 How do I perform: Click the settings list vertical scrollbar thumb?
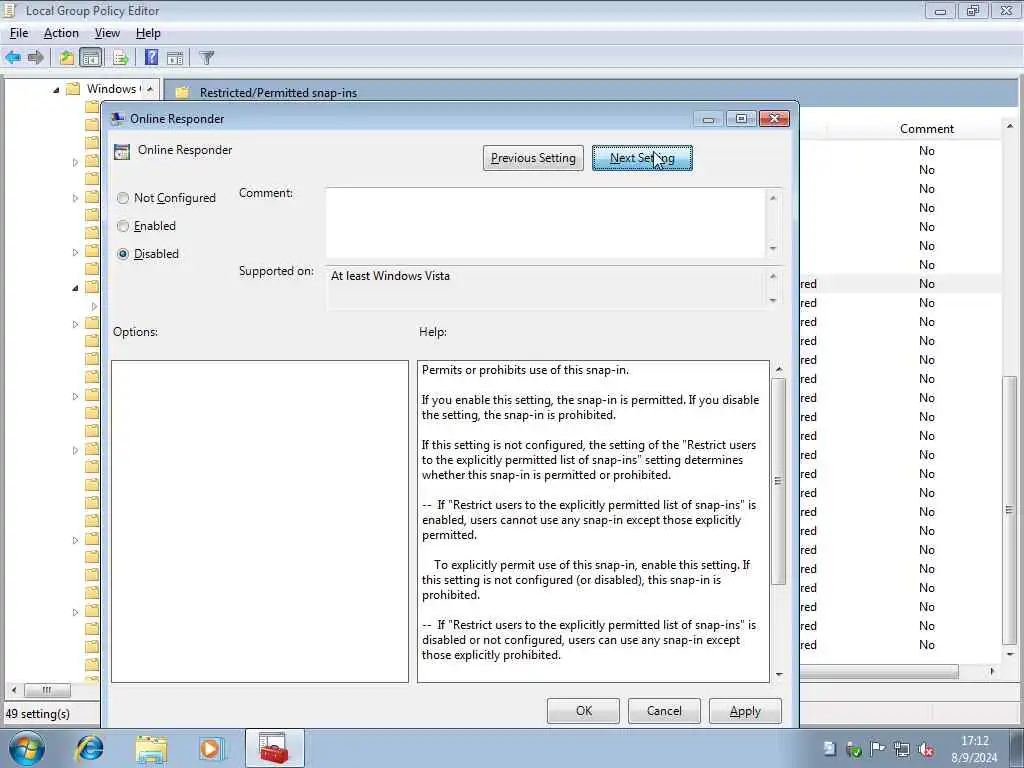point(1010,509)
